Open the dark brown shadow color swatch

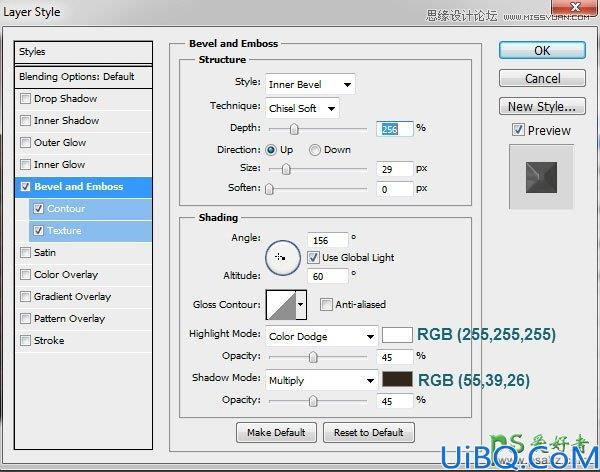[397, 379]
